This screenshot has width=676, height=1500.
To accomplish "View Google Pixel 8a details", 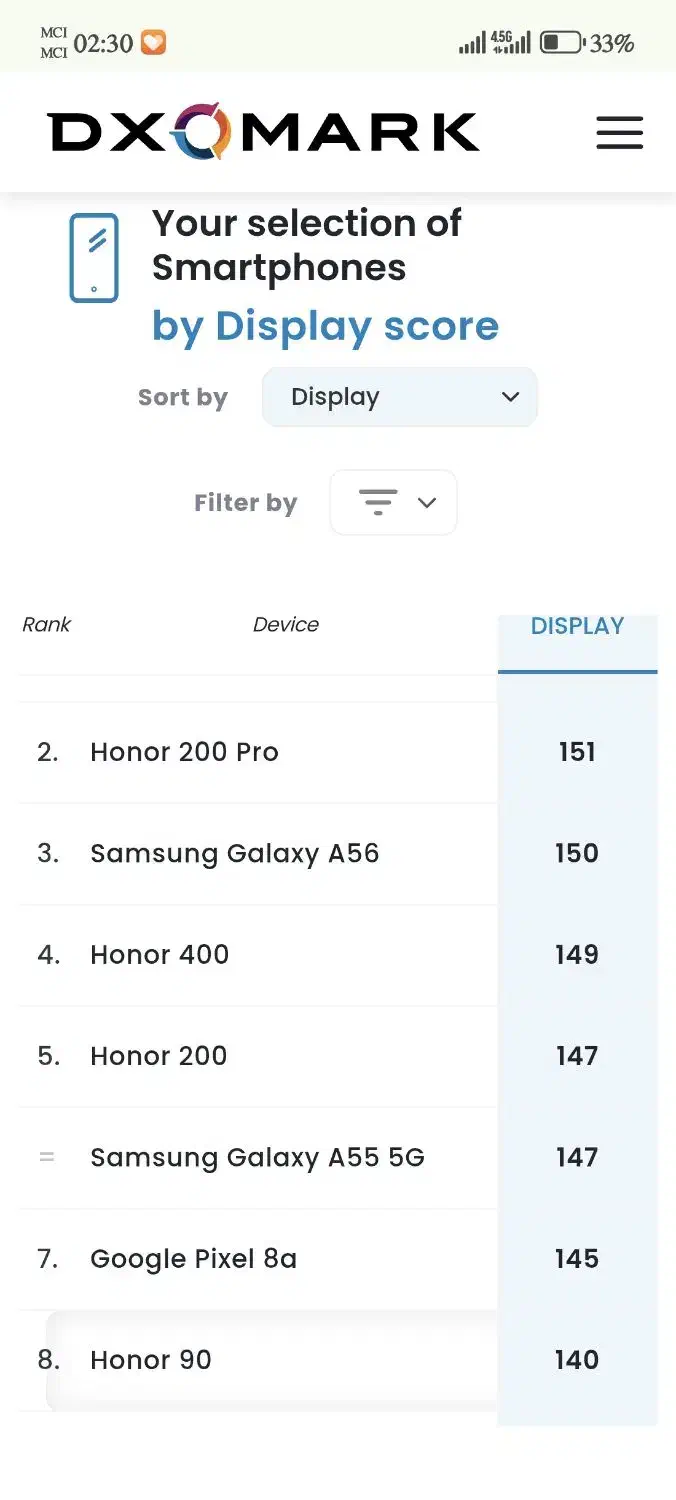I will point(193,1259).
